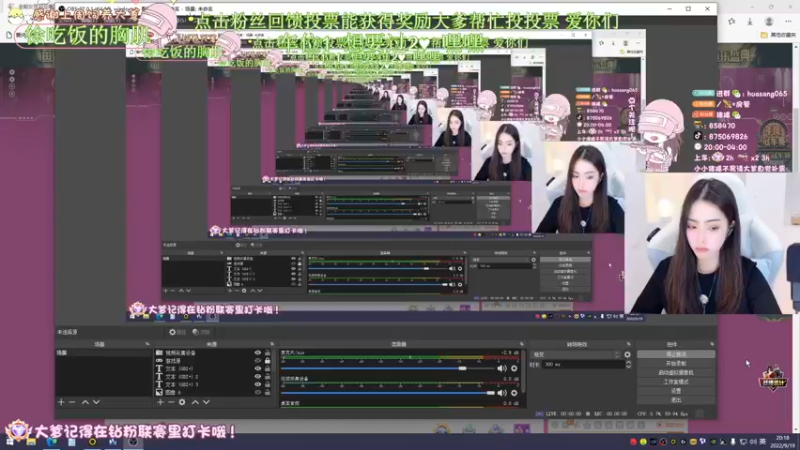Click the OBS Studio taskbar icon
This screenshot has width=800, height=450.
click(x=133, y=442)
